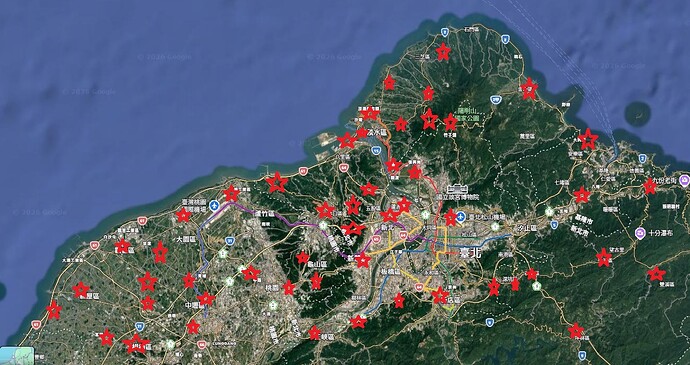
Task: Select the 2甲 route shield near 陽明山
Action: coord(496,100)
